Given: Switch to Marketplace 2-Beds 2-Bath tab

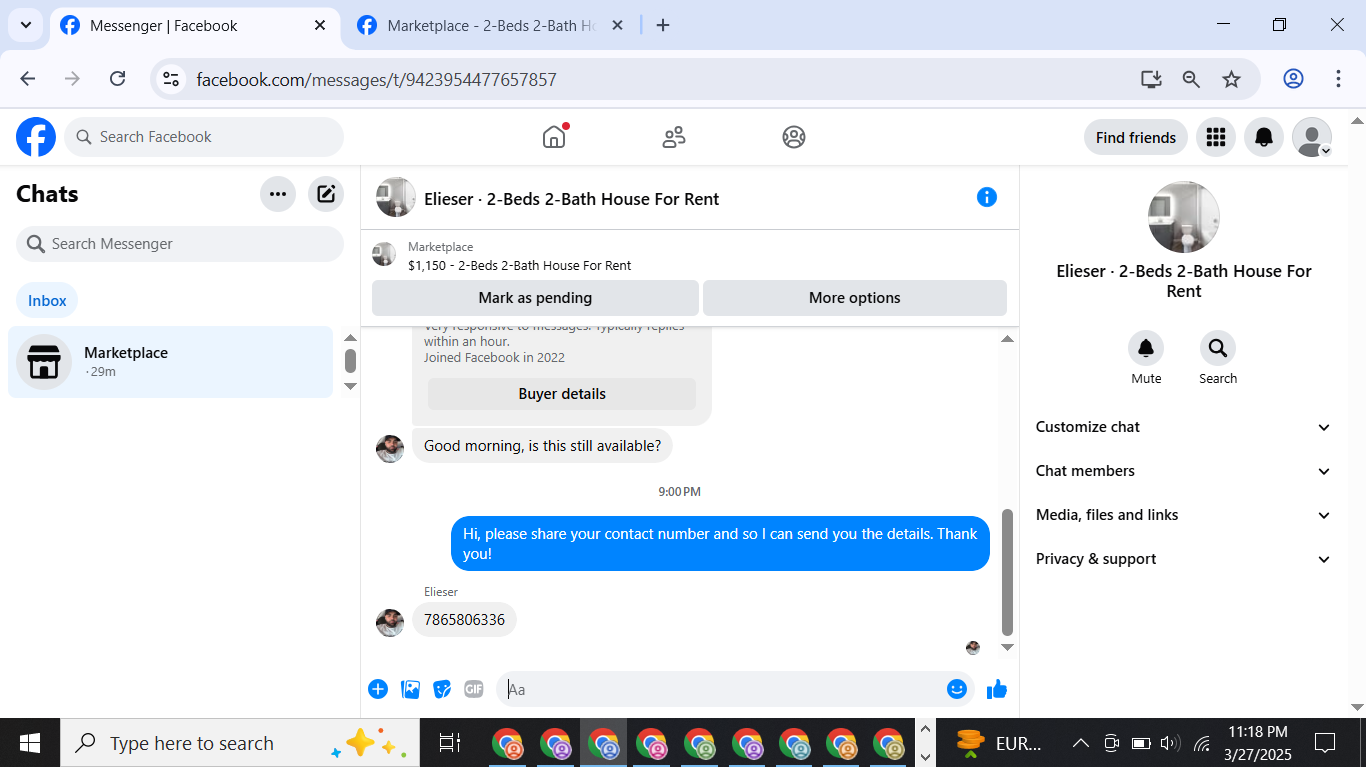Looking at the screenshot, I should [490, 26].
